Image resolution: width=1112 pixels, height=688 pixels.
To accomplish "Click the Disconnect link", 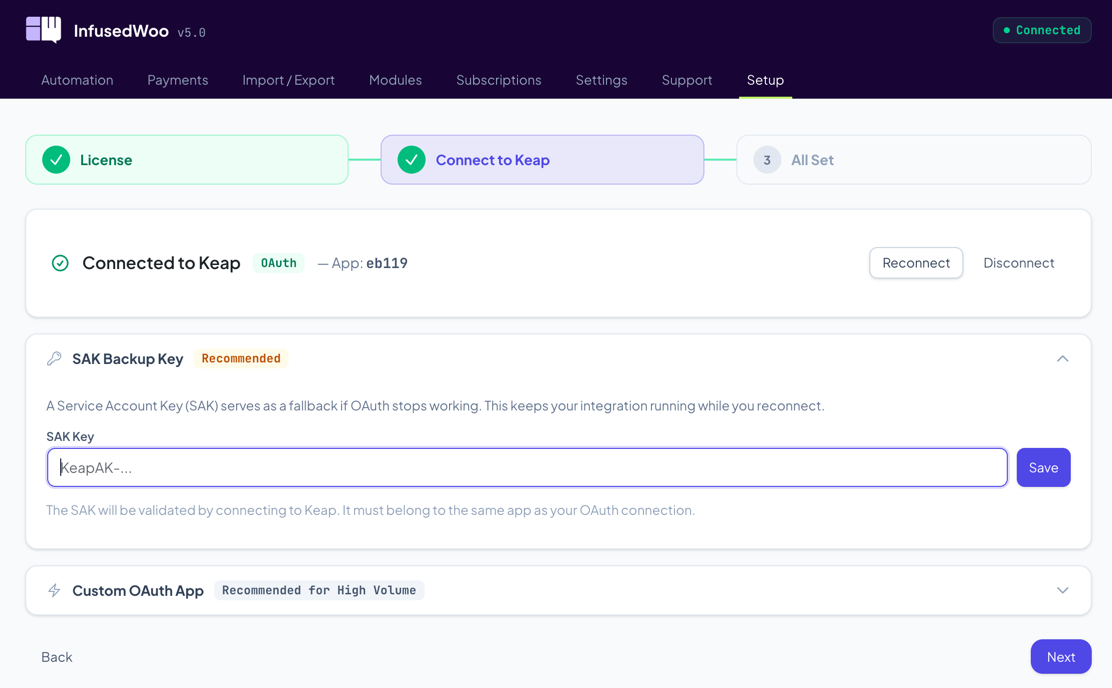I will click(1018, 263).
